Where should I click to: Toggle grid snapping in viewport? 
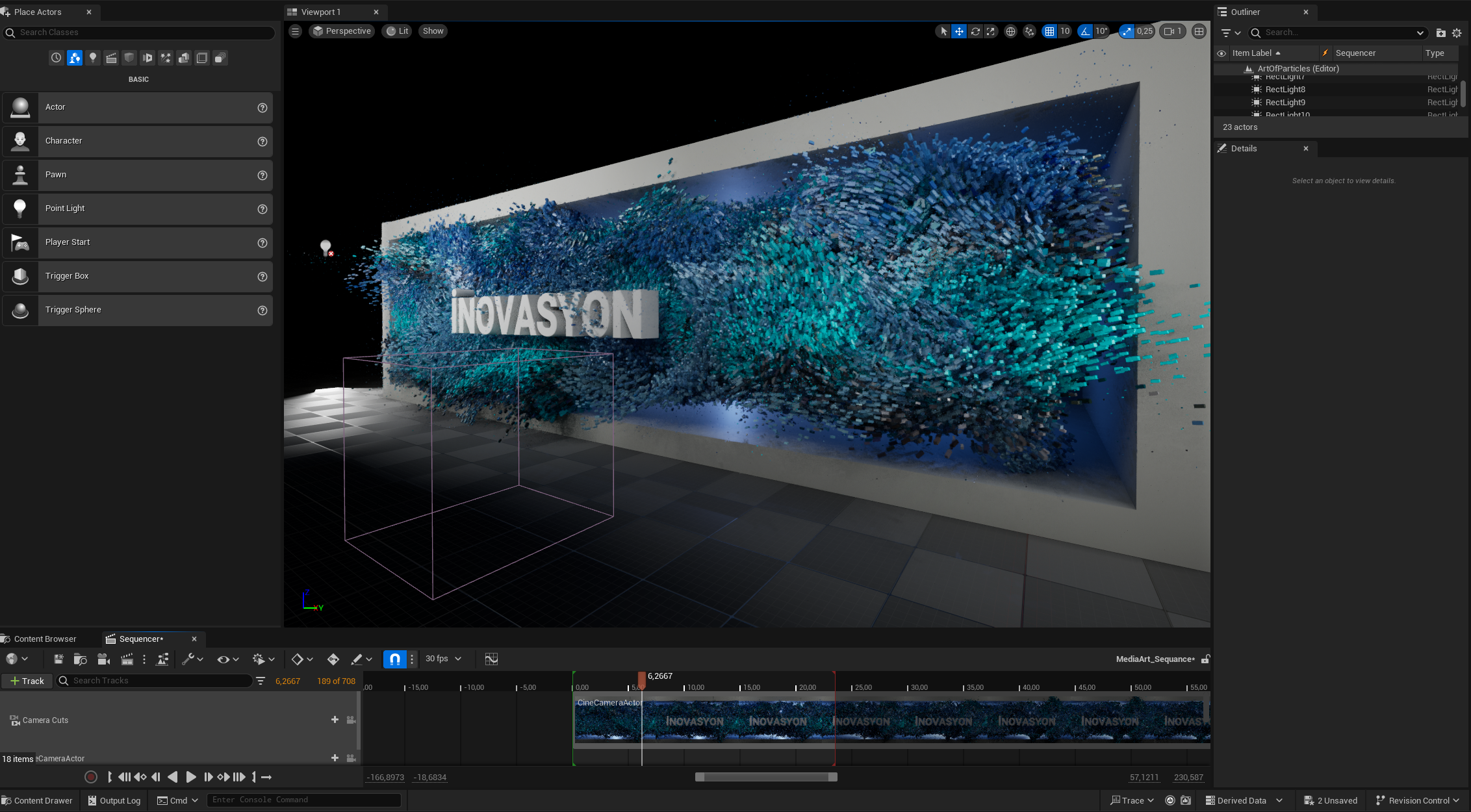point(1049,31)
